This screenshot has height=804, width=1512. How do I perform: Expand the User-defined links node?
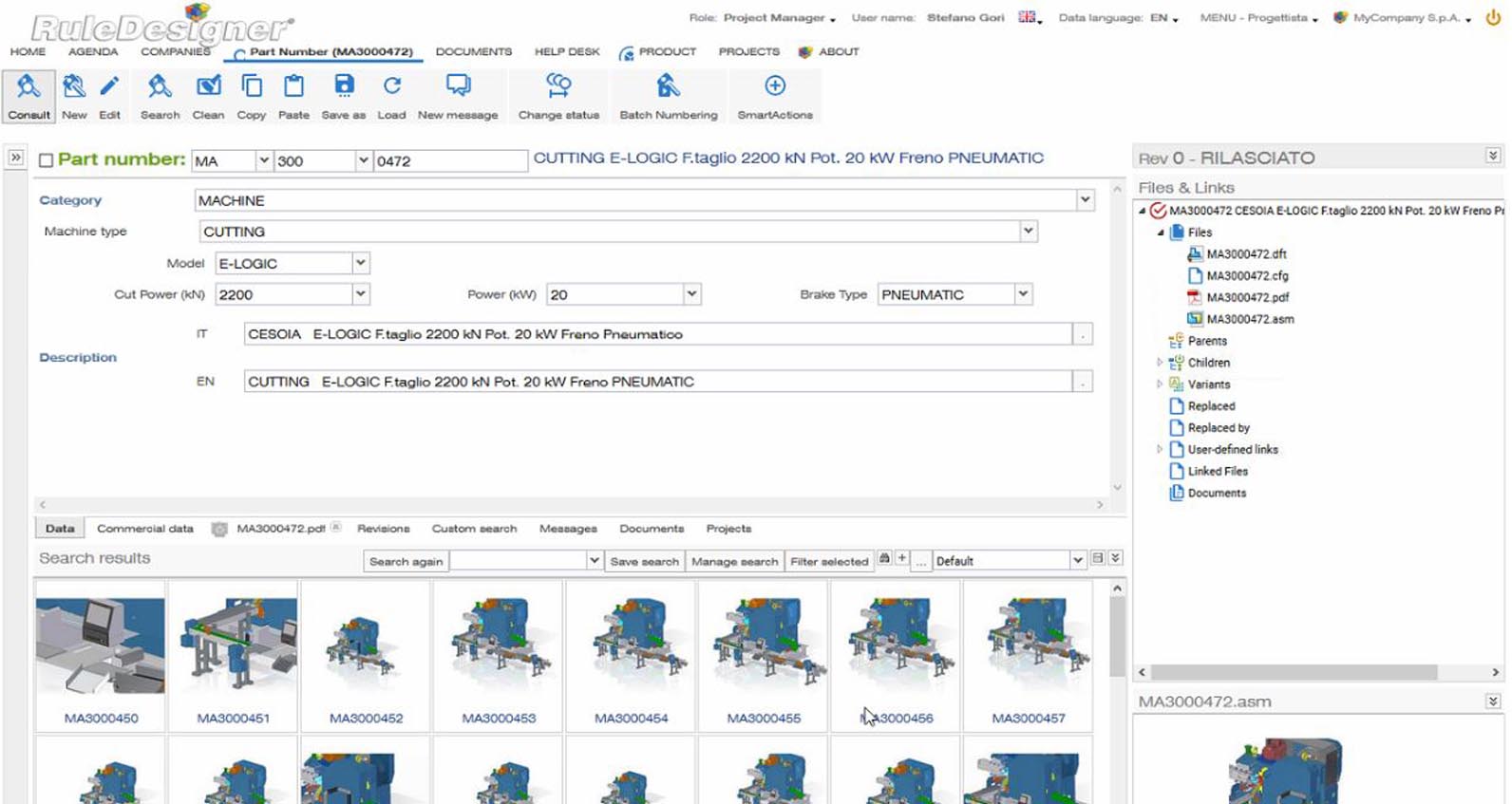click(x=1160, y=449)
